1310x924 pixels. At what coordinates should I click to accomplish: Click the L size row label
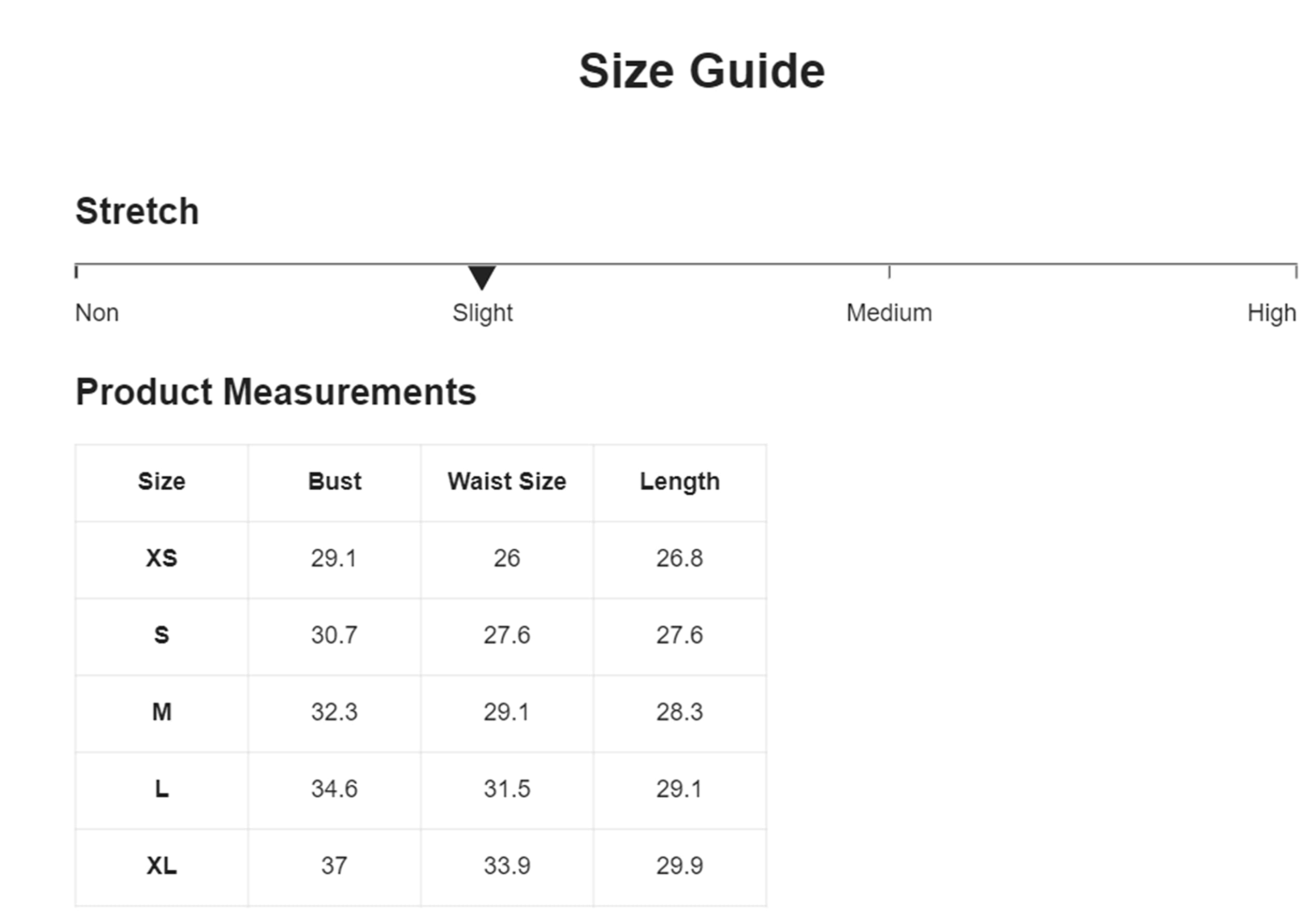tap(162, 789)
